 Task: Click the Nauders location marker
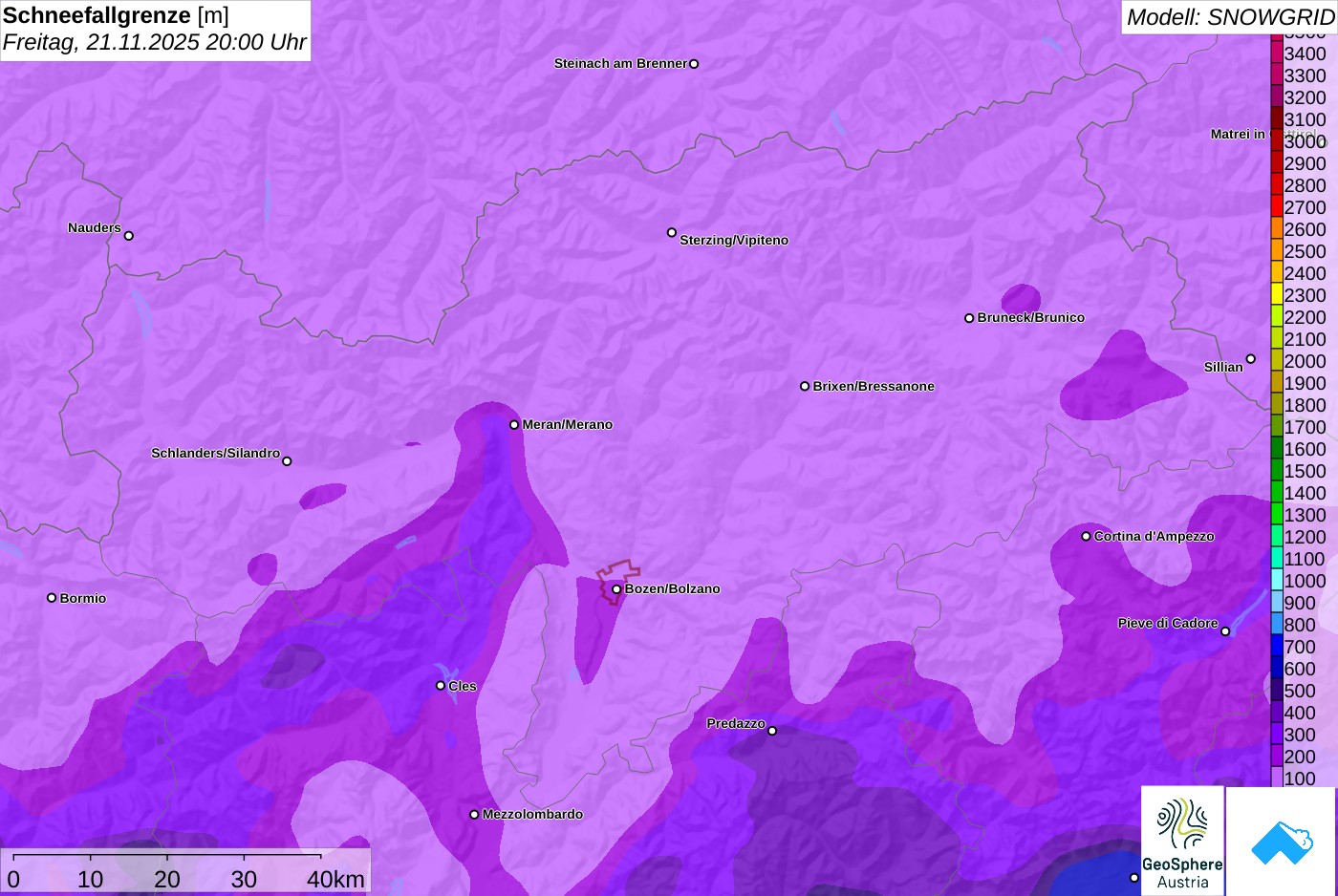click(x=129, y=236)
